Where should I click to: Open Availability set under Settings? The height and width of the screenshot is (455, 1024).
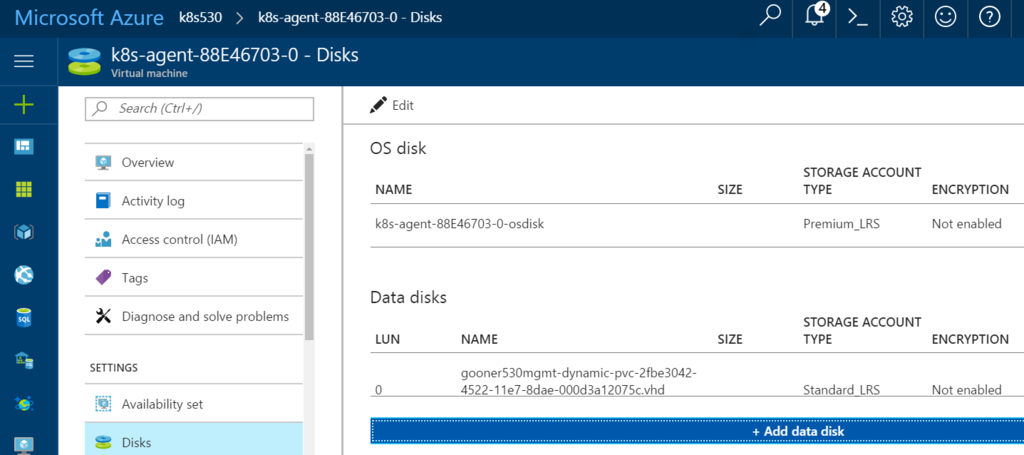(194, 404)
